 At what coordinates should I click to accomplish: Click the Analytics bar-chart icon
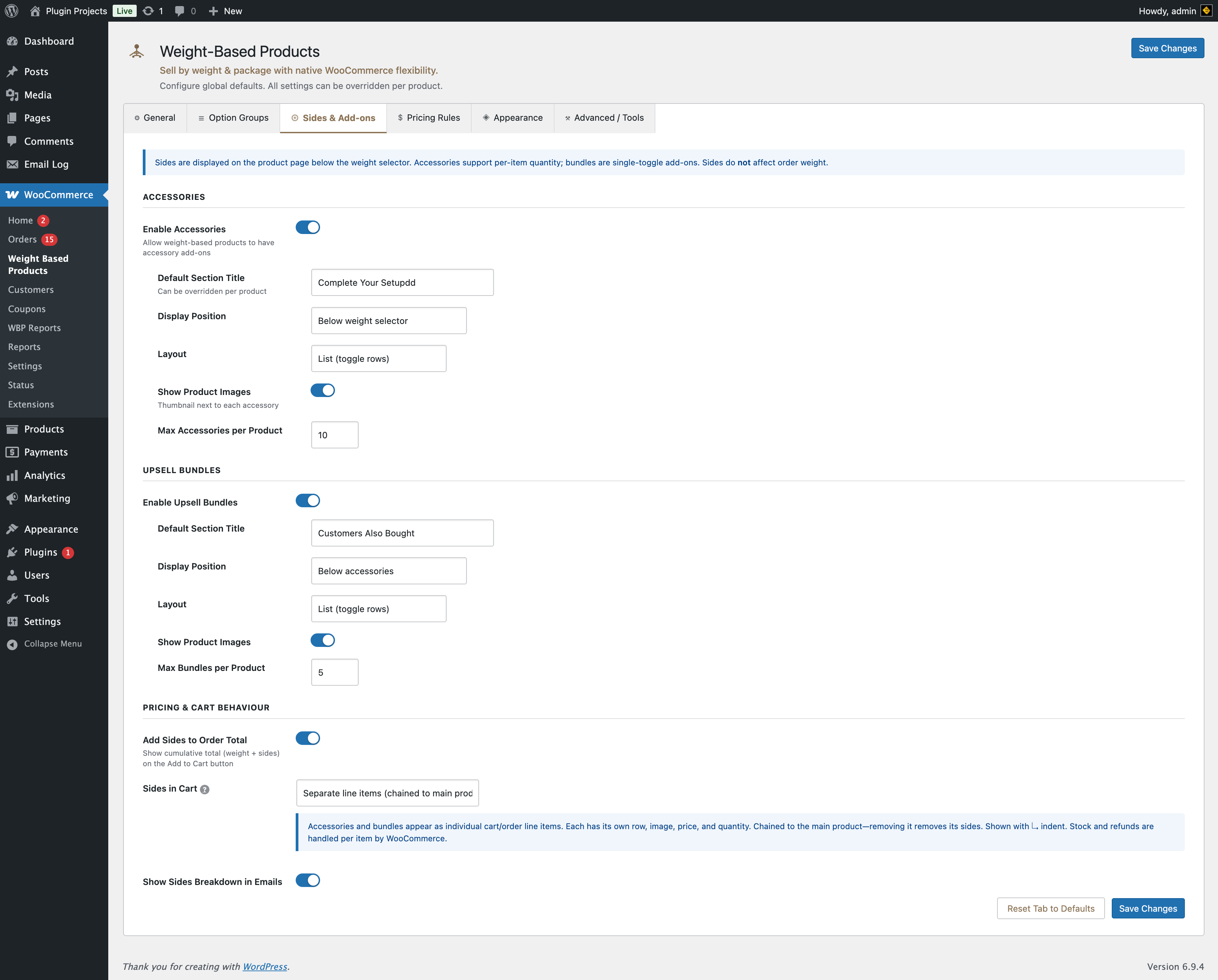pyautogui.click(x=13, y=475)
